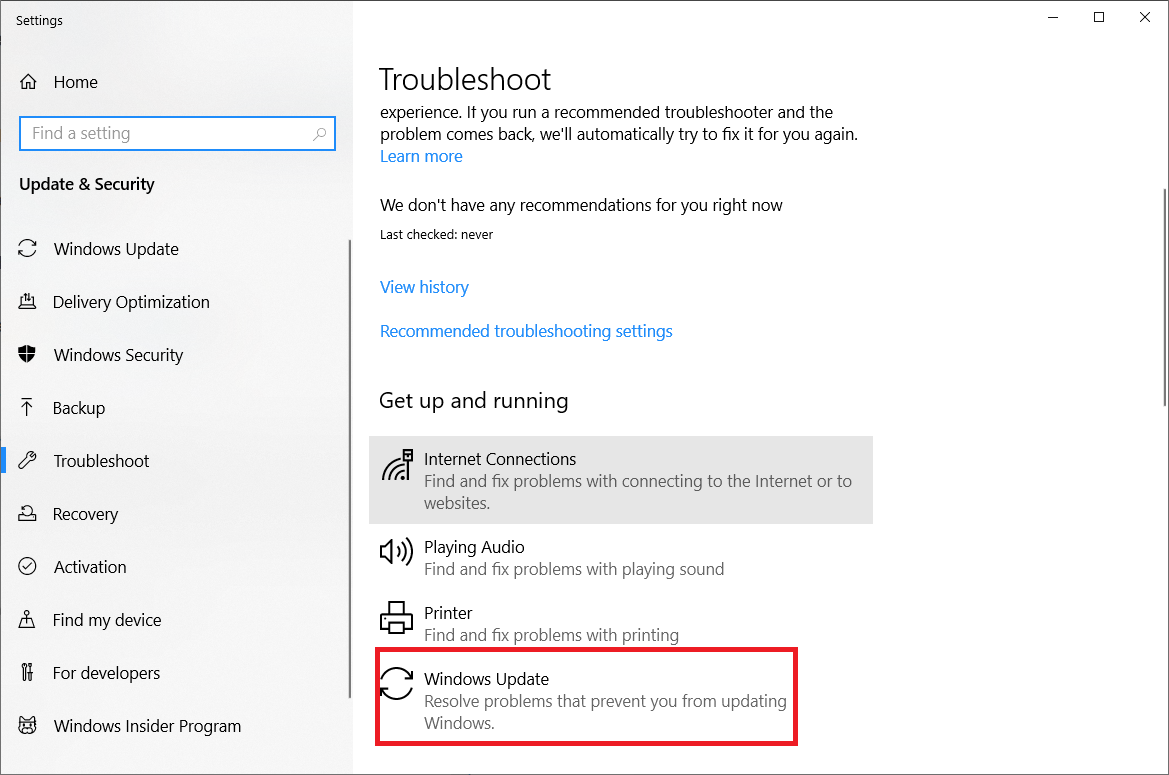Click the Find a setting search box
The image size is (1169, 775).
[177, 133]
